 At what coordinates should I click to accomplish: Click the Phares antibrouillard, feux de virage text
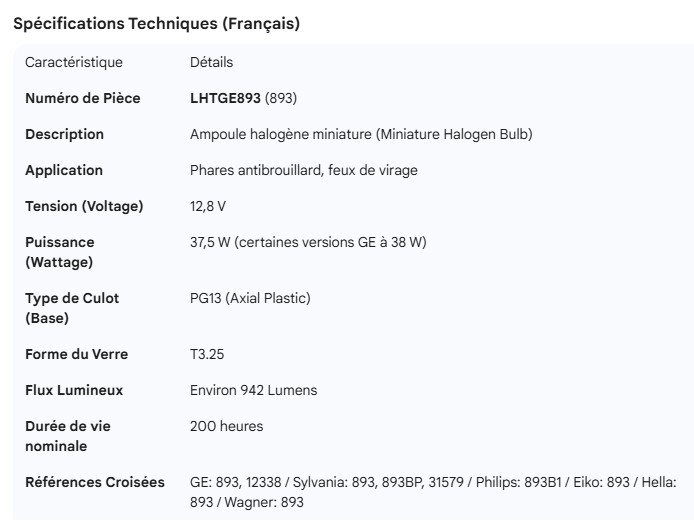[x=304, y=170]
